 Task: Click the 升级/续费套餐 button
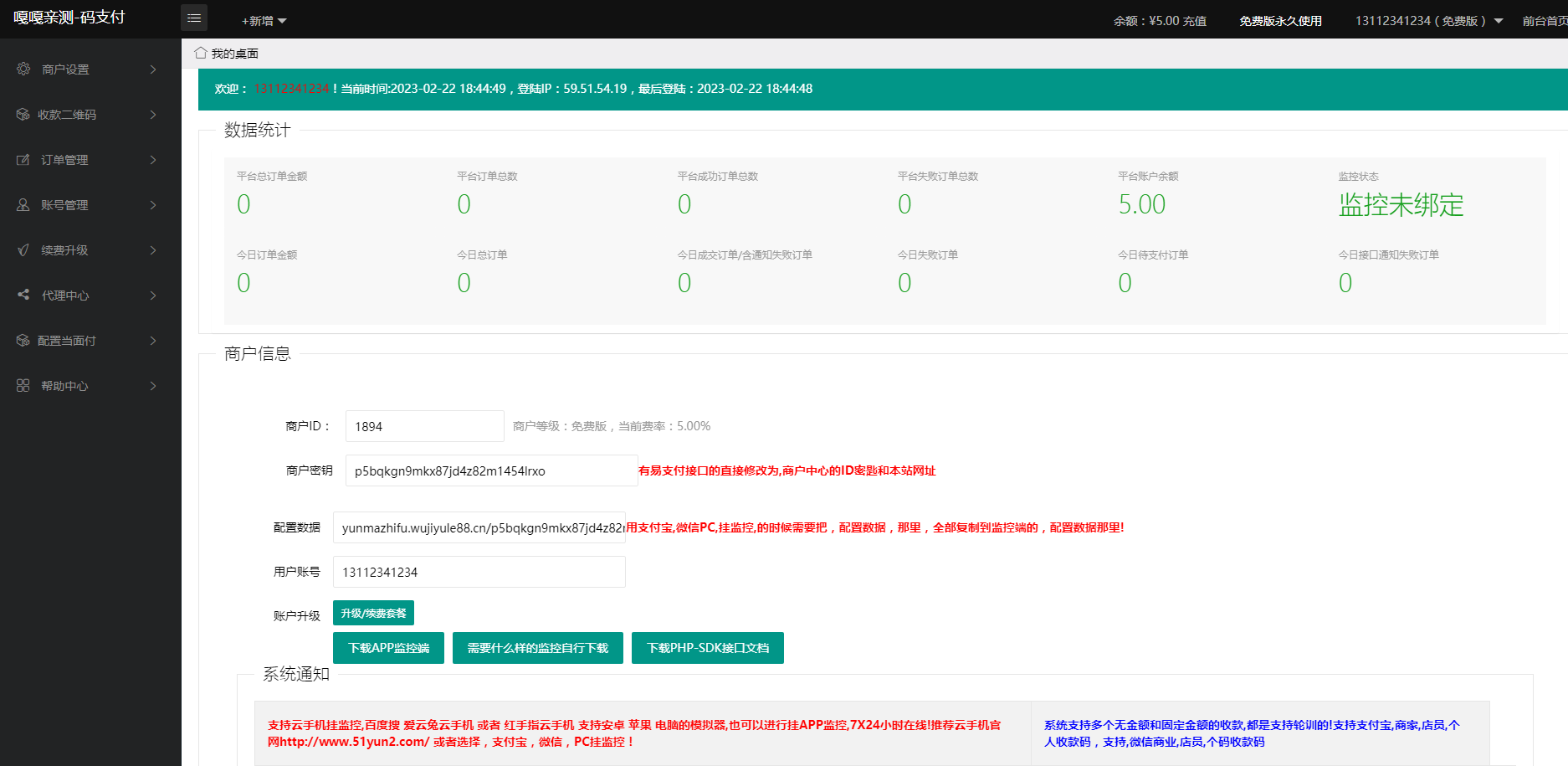pyautogui.click(x=373, y=613)
